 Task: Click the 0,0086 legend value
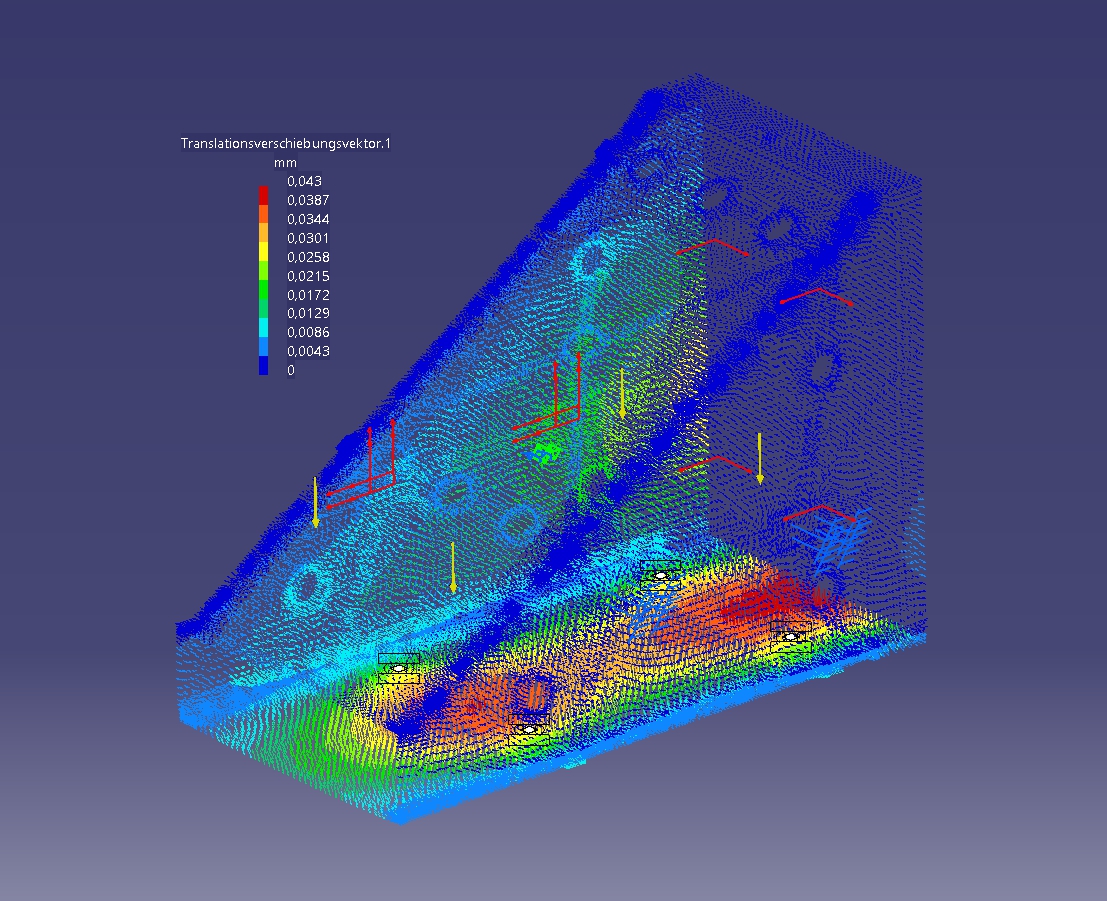tap(308, 332)
